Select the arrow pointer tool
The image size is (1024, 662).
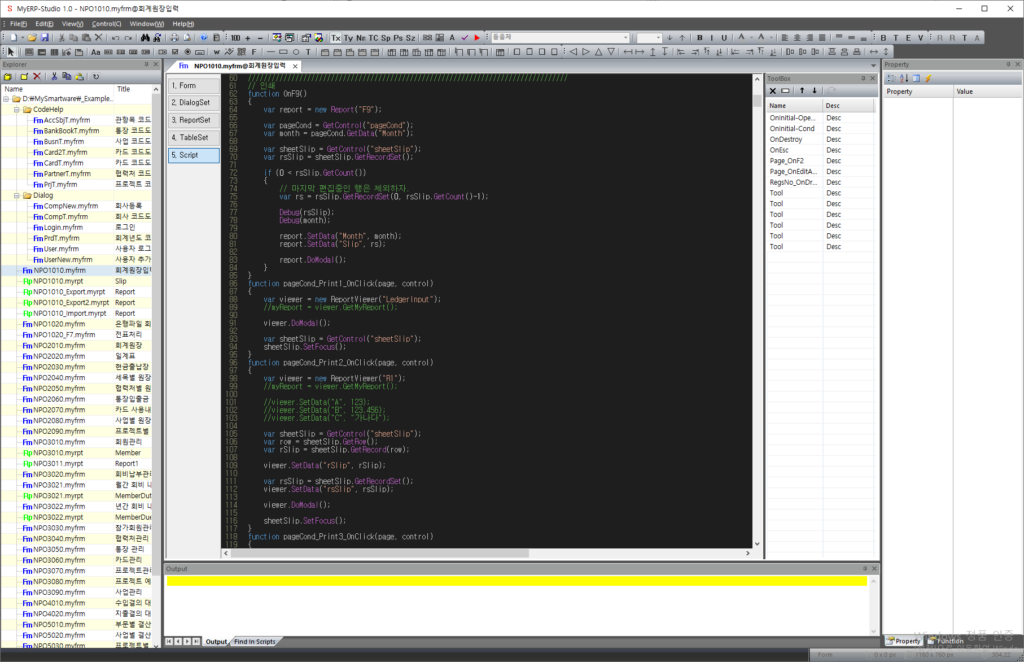click(10, 52)
